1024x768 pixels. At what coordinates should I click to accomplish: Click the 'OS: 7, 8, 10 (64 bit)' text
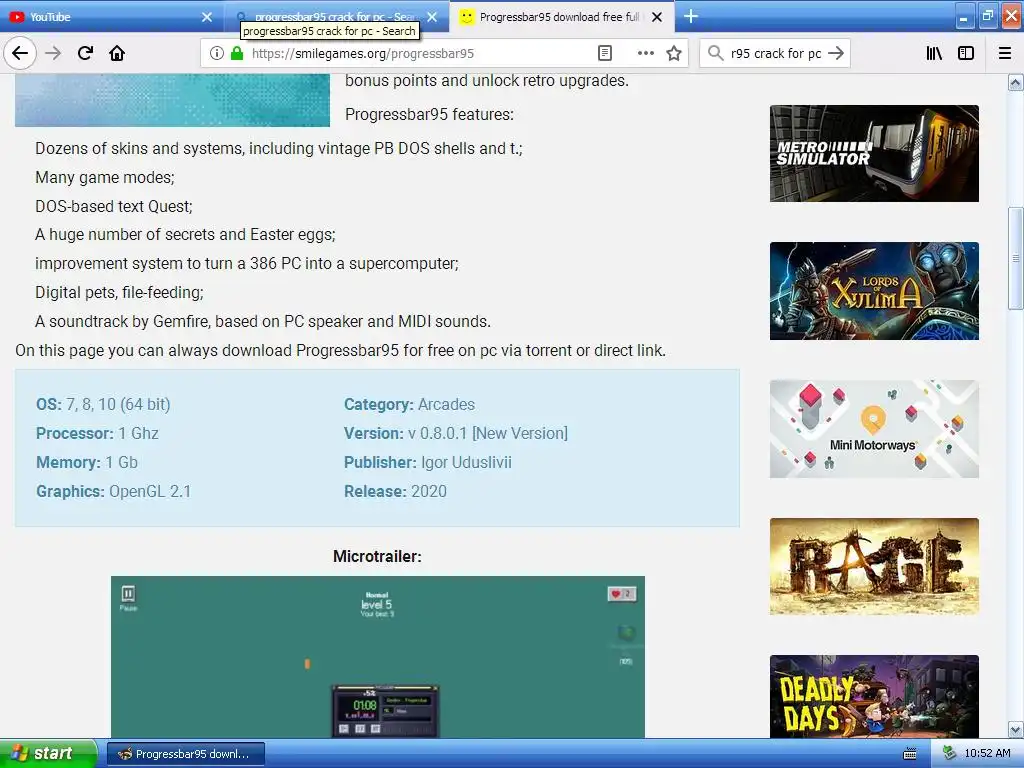[x=103, y=404]
